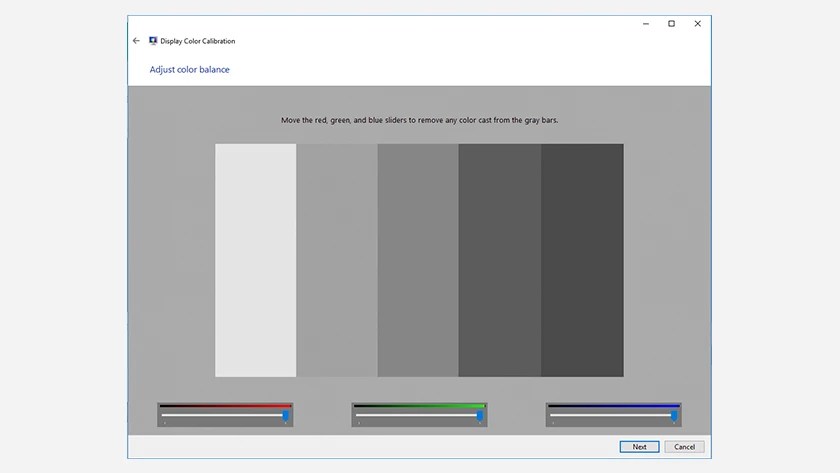Select the lightest gray bar
The image size is (840, 473).
tap(256, 260)
